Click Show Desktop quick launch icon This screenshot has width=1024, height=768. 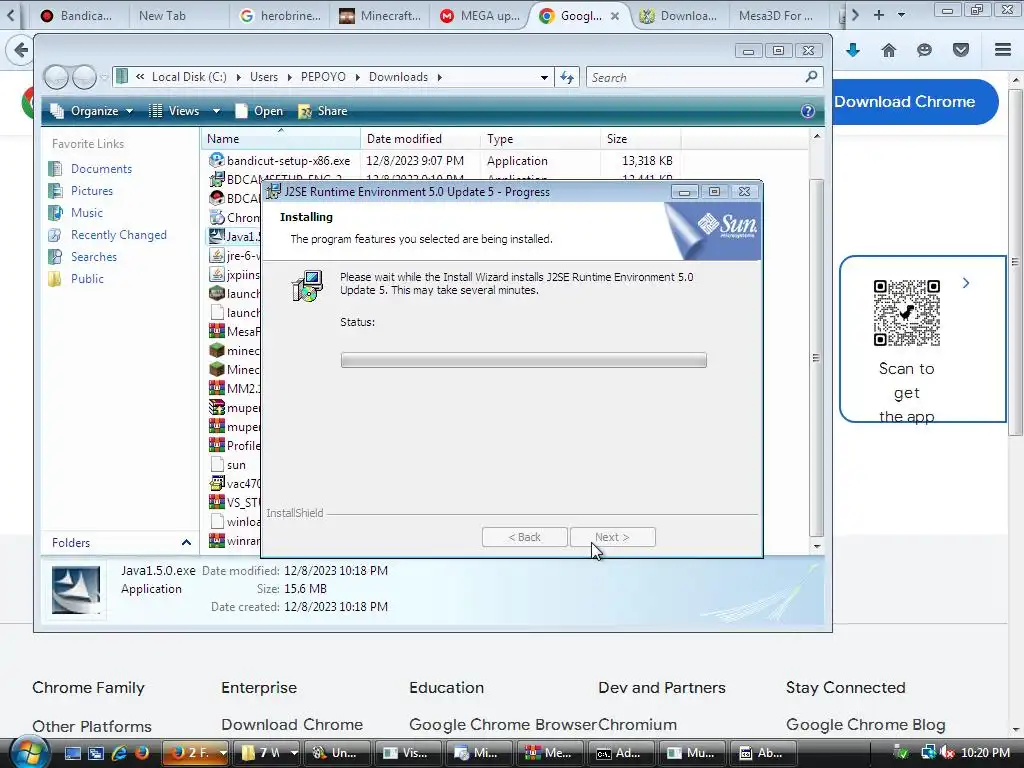pyautogui.click(x=72, y=753)
